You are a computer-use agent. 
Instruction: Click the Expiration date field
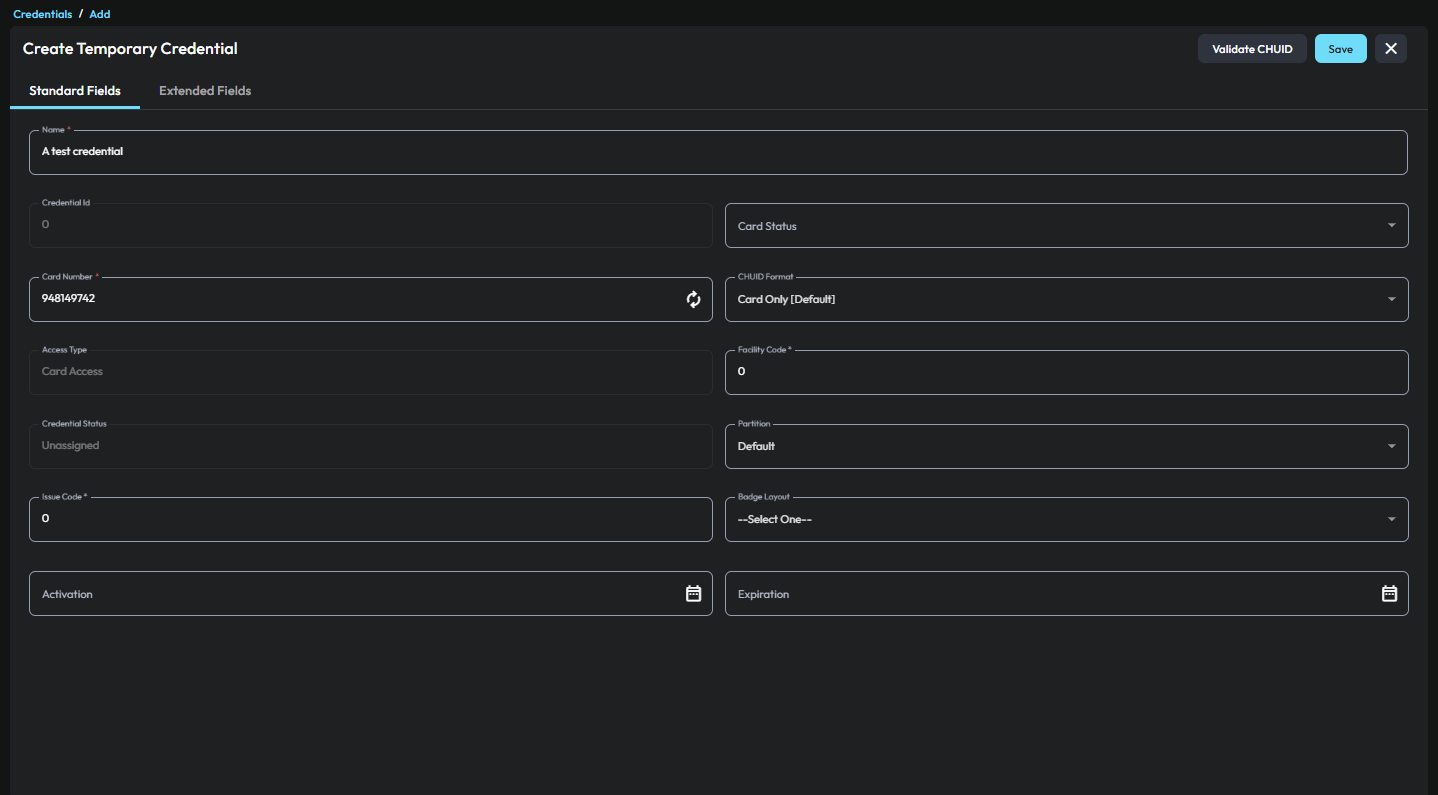point(1045,593)
